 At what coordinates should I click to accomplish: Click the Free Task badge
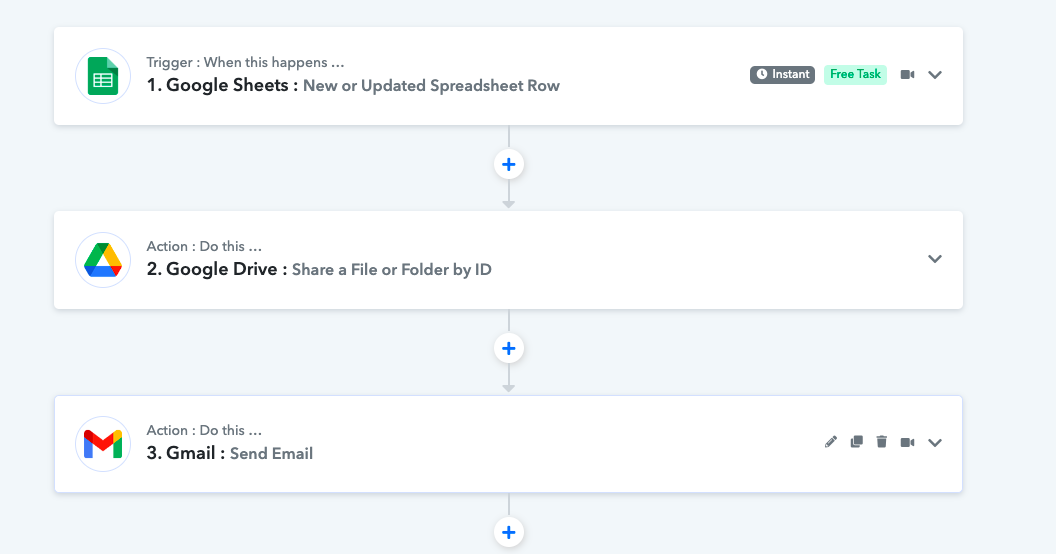click(x=855, y=75)
